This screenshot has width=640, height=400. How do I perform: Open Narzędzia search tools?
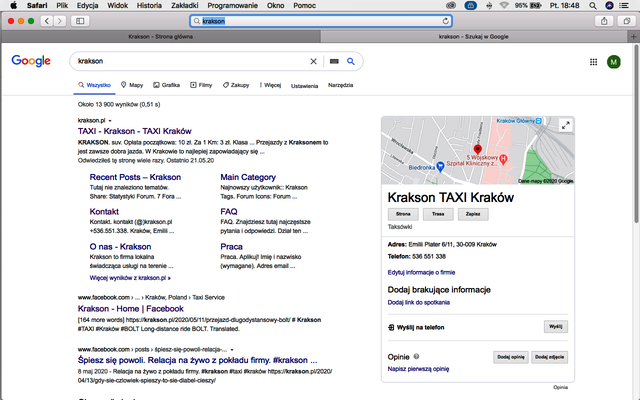pyautogui.click(x=340, y=85)
